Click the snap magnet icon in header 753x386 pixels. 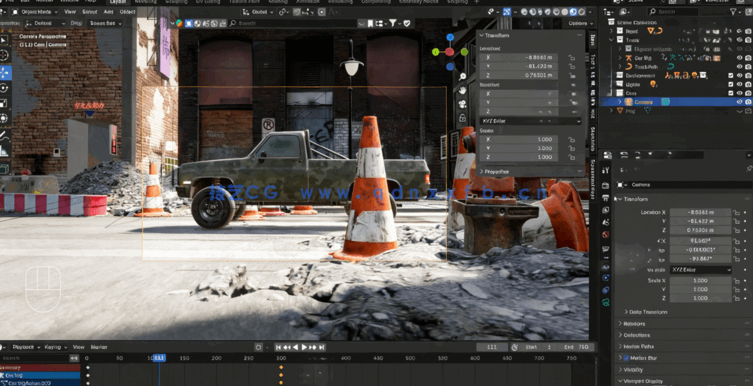pos(298,12)
